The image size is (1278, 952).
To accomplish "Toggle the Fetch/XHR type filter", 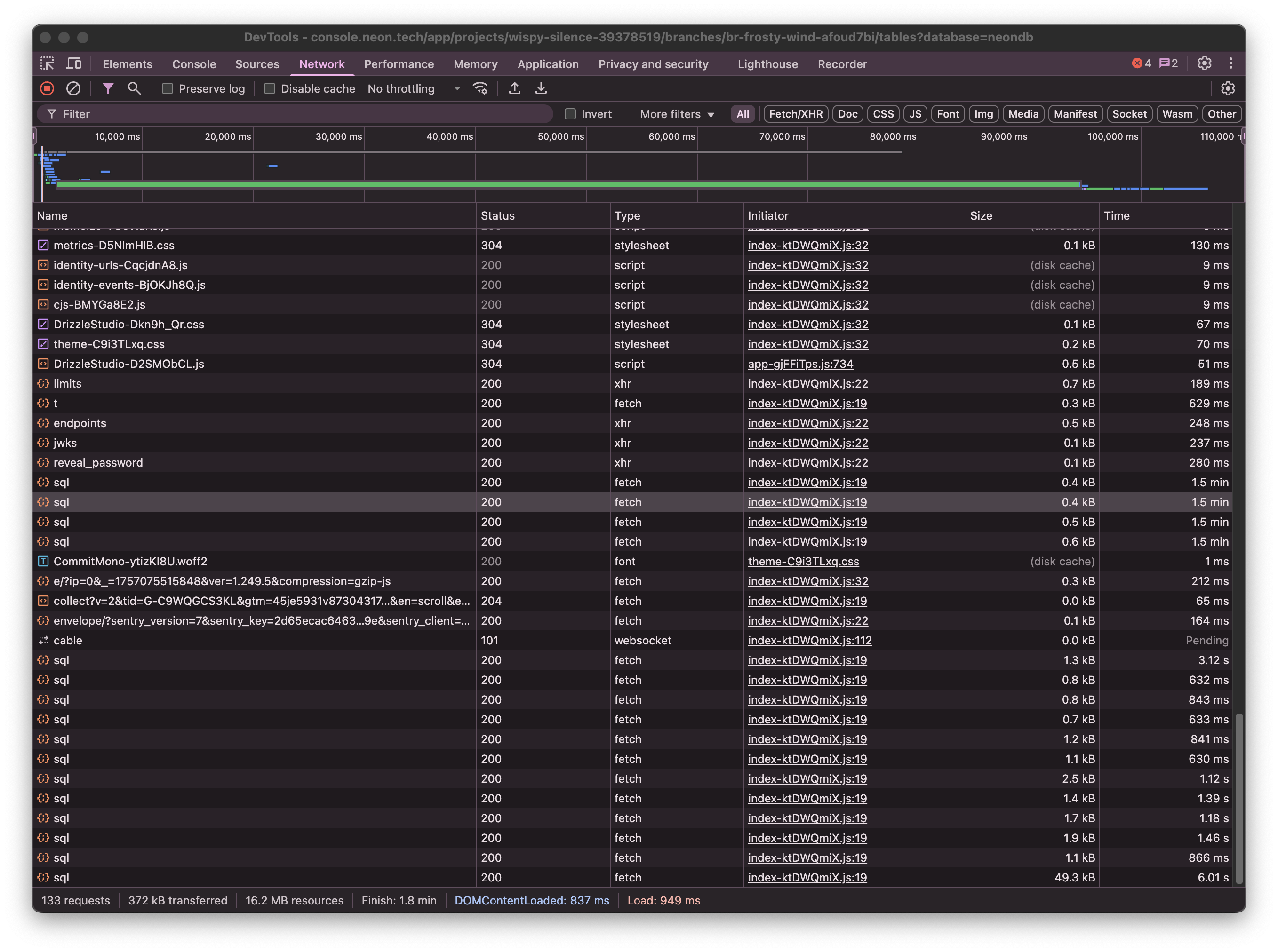I will click(x=796, y=113).
